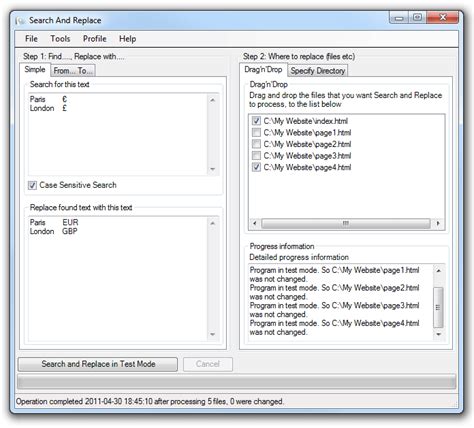The width and height of the screenshot is (474, 428).
Task: Open the Profile menu
Action: coord(95,39)
